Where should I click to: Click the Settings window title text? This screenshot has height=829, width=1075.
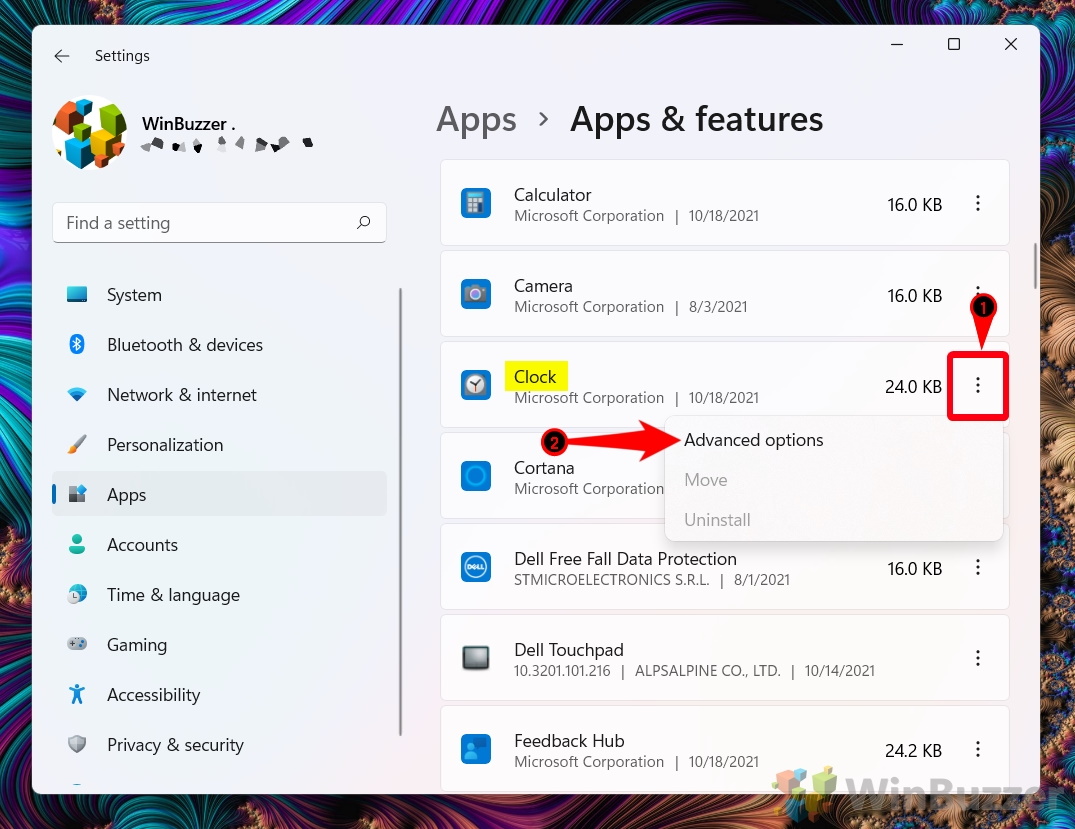pos(122,56)
